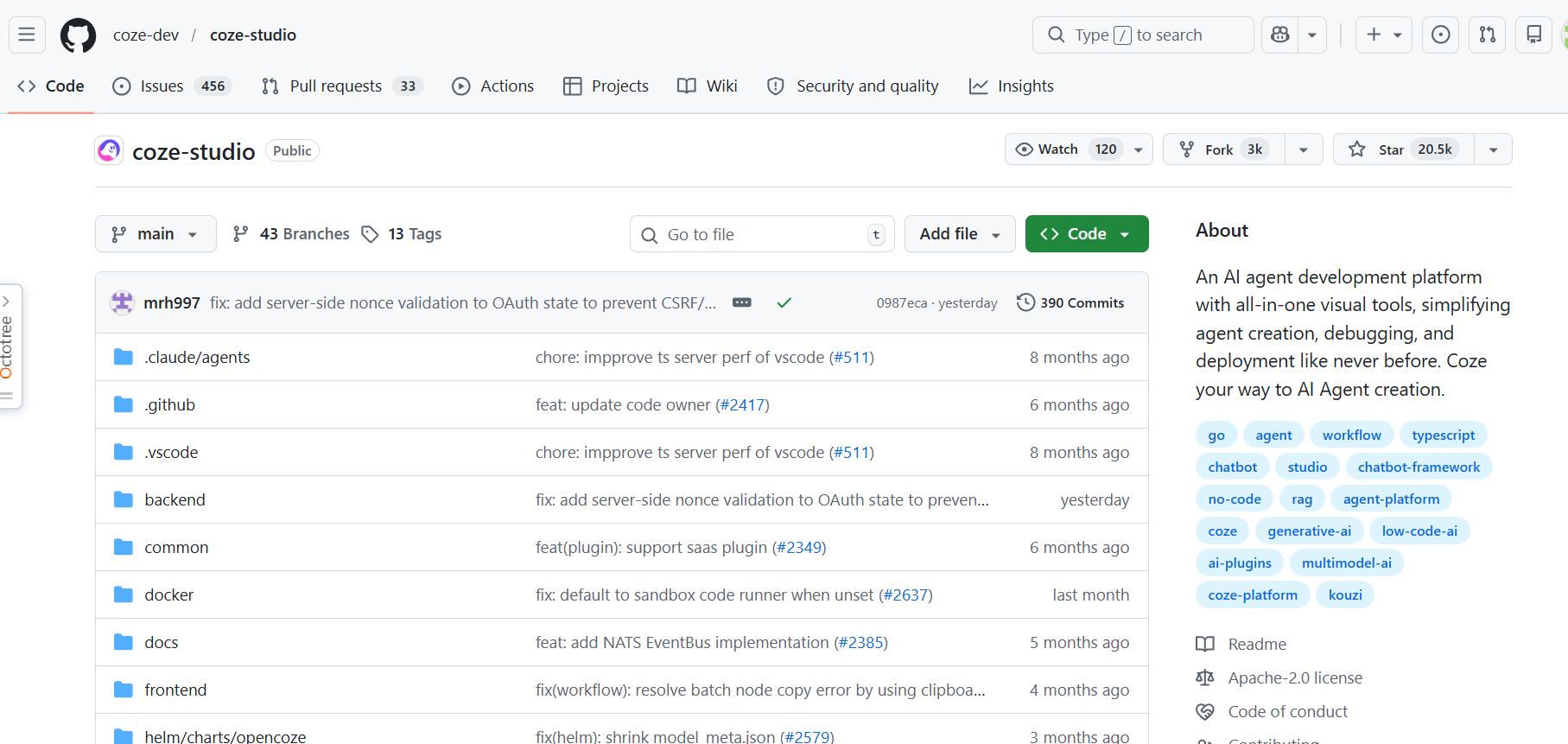Open the pull requests icon in header

[x=1488, y=35]
